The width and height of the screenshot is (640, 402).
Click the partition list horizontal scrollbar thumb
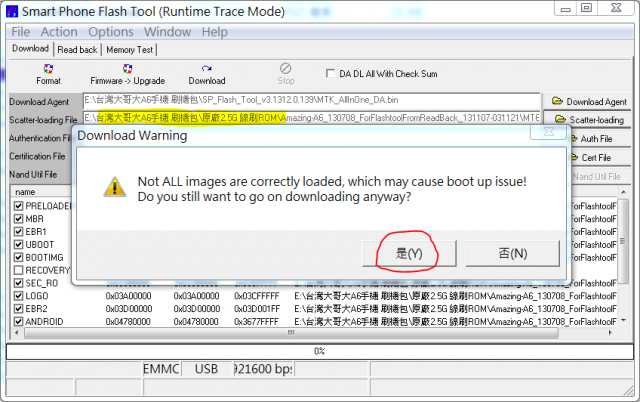(291, 333)
